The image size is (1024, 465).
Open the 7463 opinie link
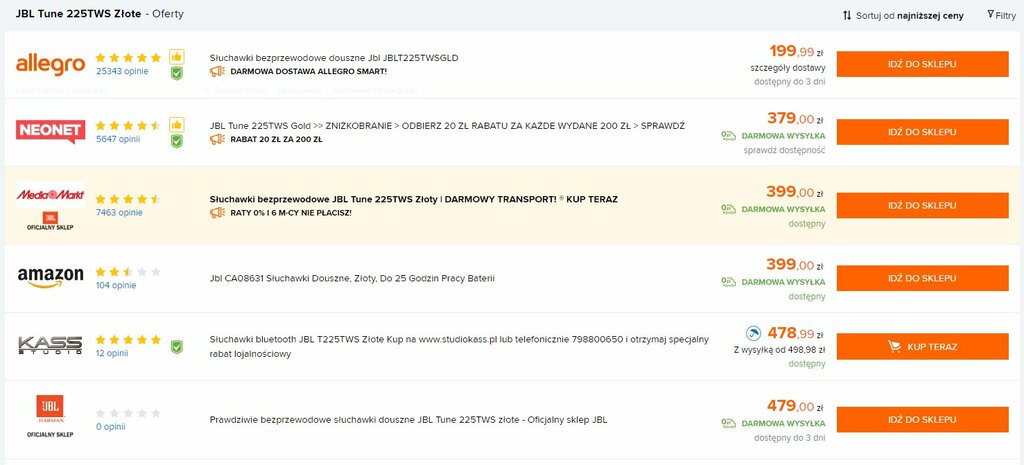point(119,212)
